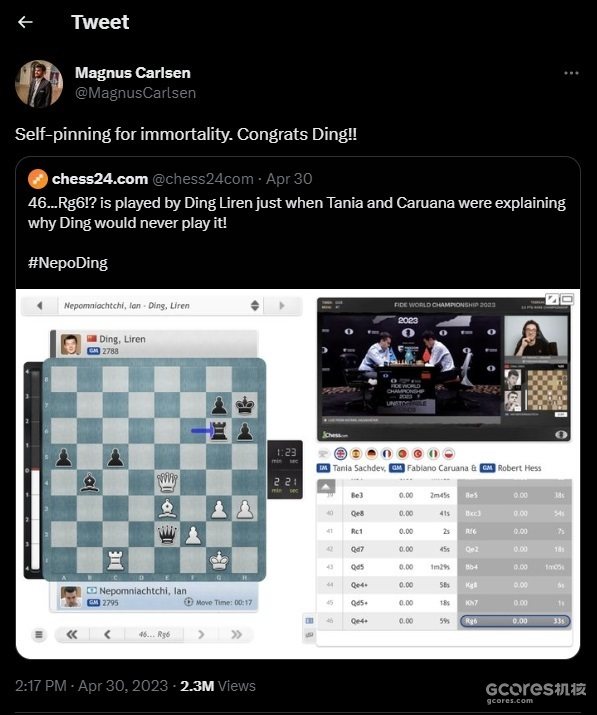
Task: Click the back arrow beside Tweet
Action: (25, 22)
